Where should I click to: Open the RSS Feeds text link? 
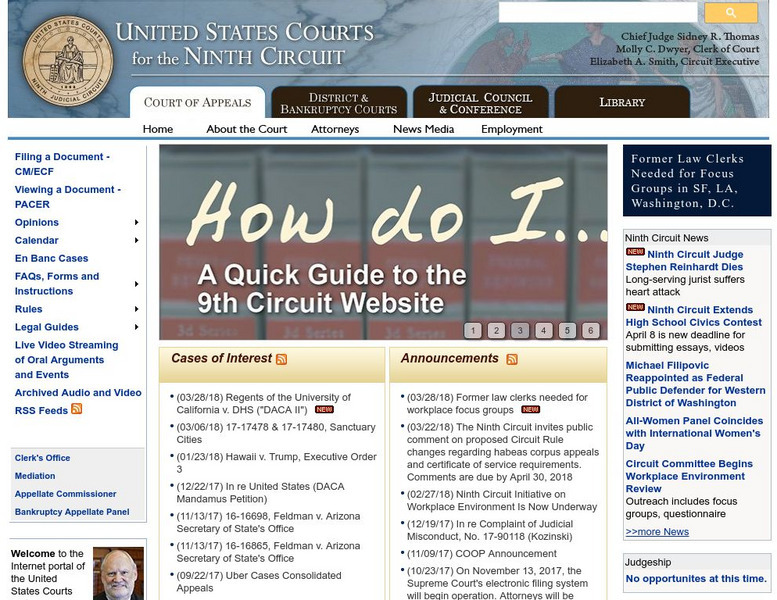tap(41, 411)
